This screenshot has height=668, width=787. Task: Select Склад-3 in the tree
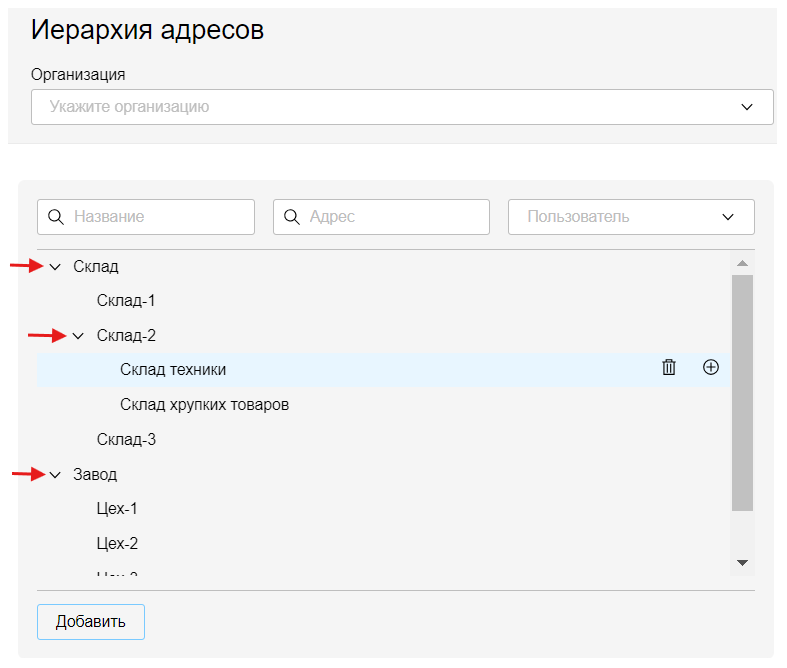(126, 440)
